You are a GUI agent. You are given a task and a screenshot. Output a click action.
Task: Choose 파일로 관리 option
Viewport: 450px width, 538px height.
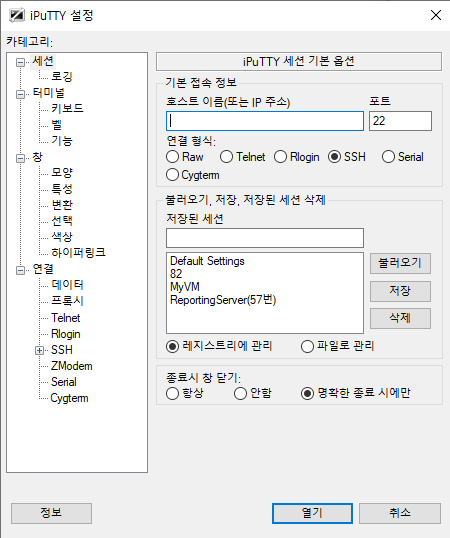pos(338,346)
